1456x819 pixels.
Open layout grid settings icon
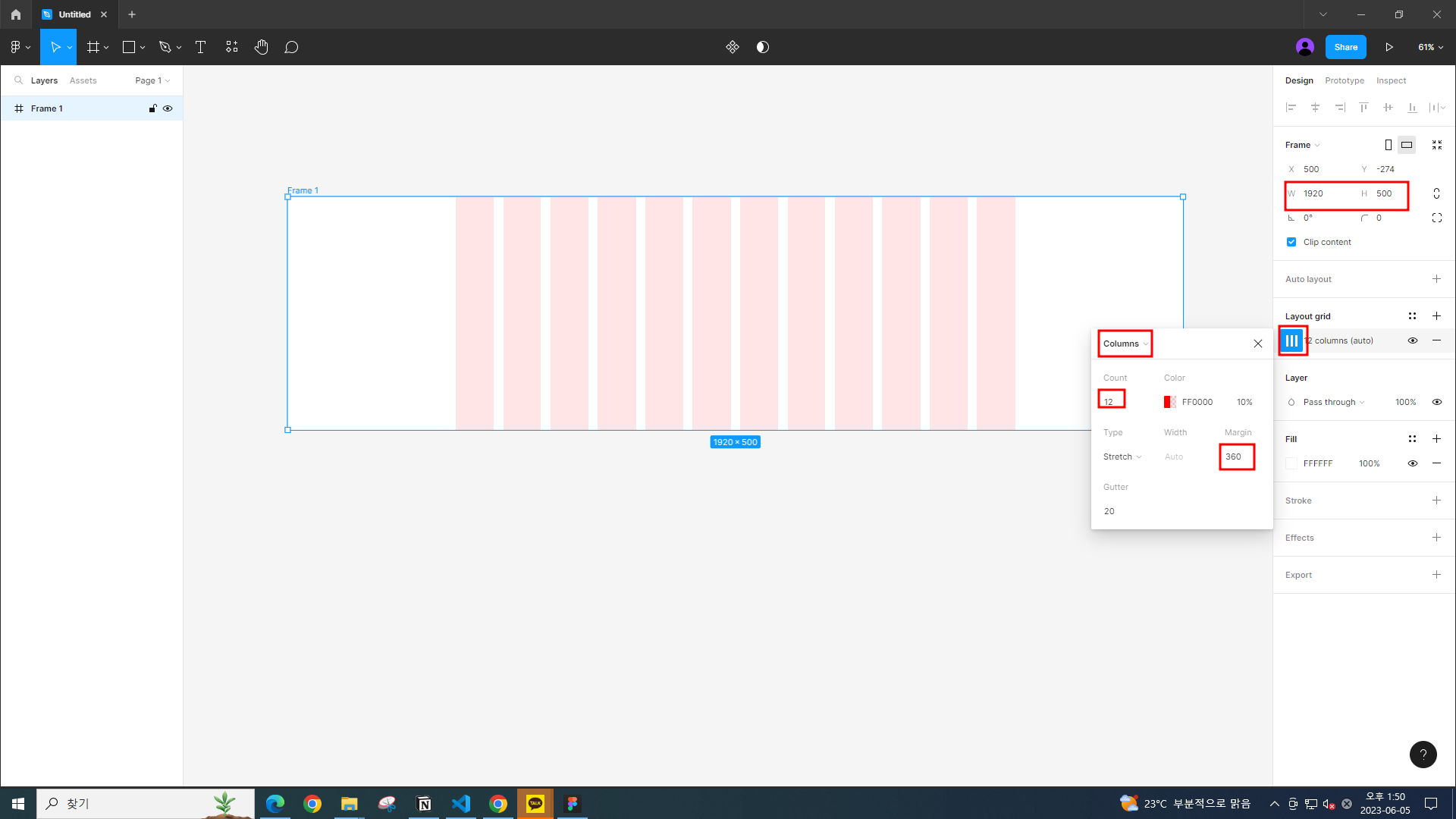click(x=1291, y=340)
